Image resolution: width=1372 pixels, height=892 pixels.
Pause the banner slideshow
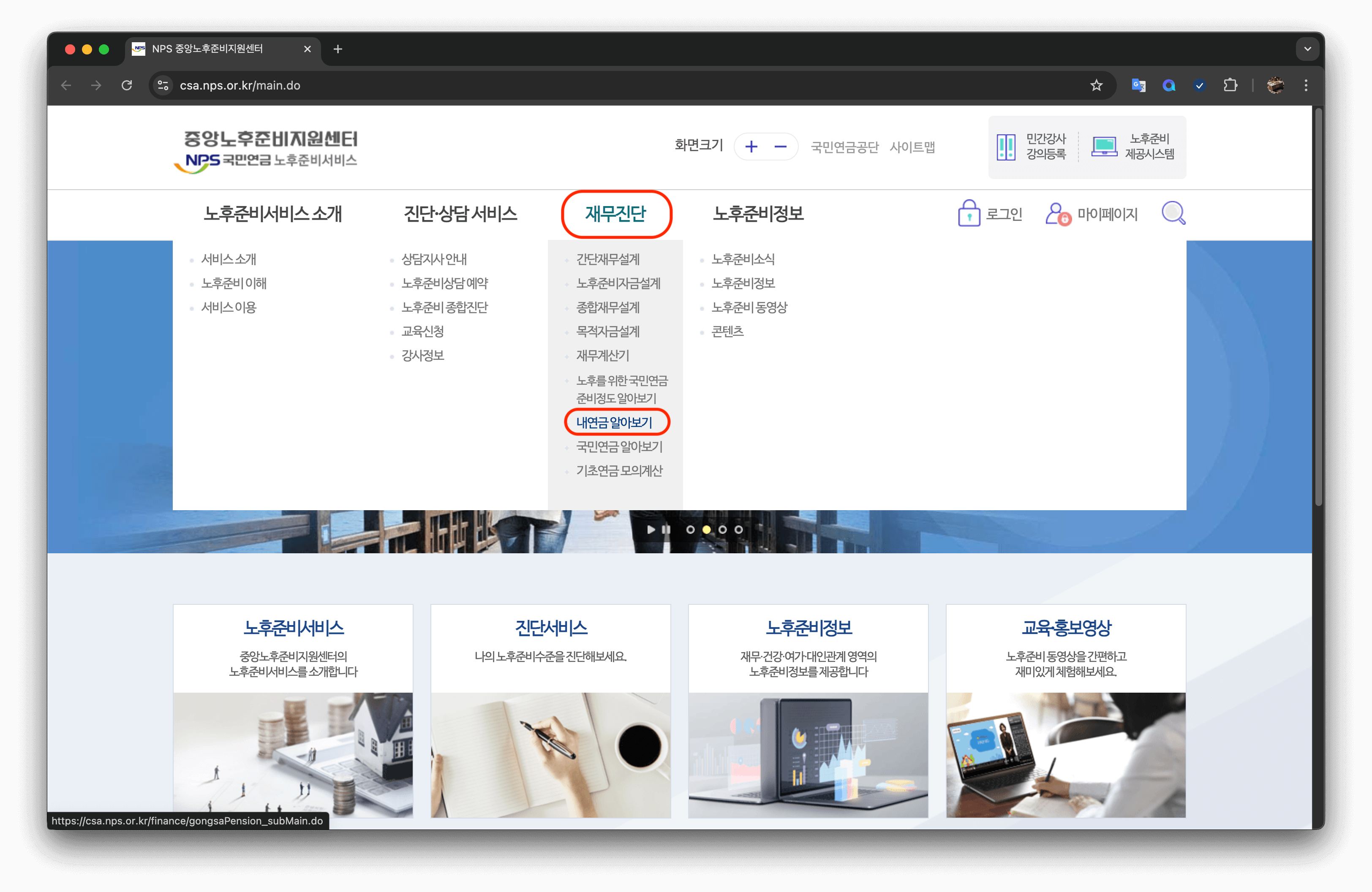[x=667, y=530]
